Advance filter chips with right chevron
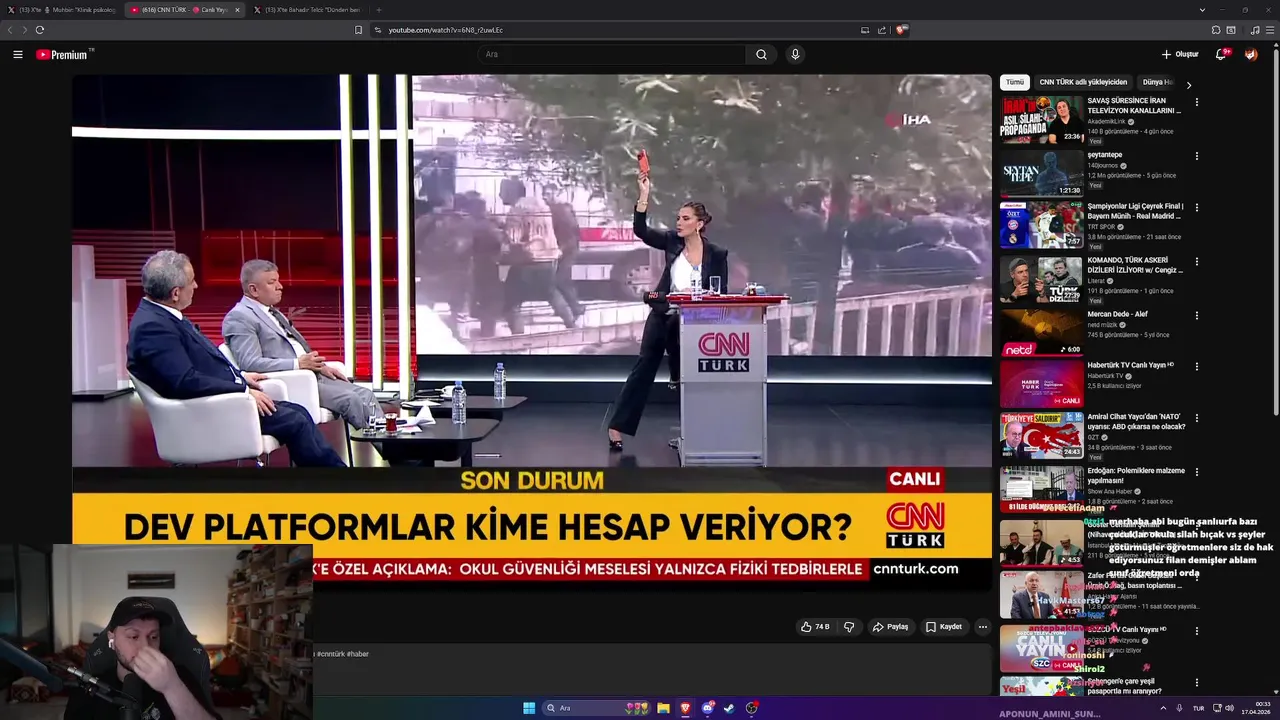Screen dimensions: 1280x720 click(x=1189, y=85)
